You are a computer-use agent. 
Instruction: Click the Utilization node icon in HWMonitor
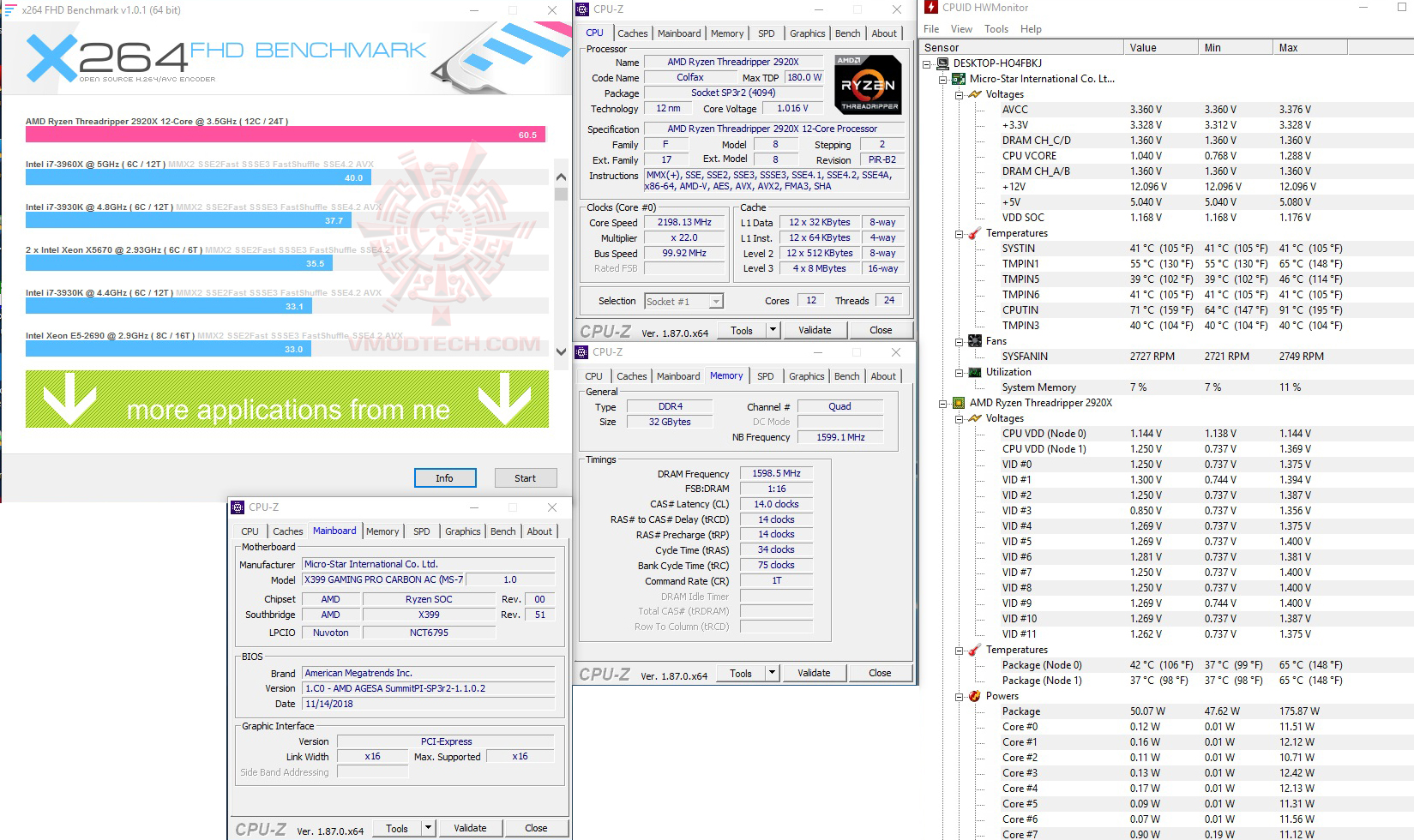(975, 372)
